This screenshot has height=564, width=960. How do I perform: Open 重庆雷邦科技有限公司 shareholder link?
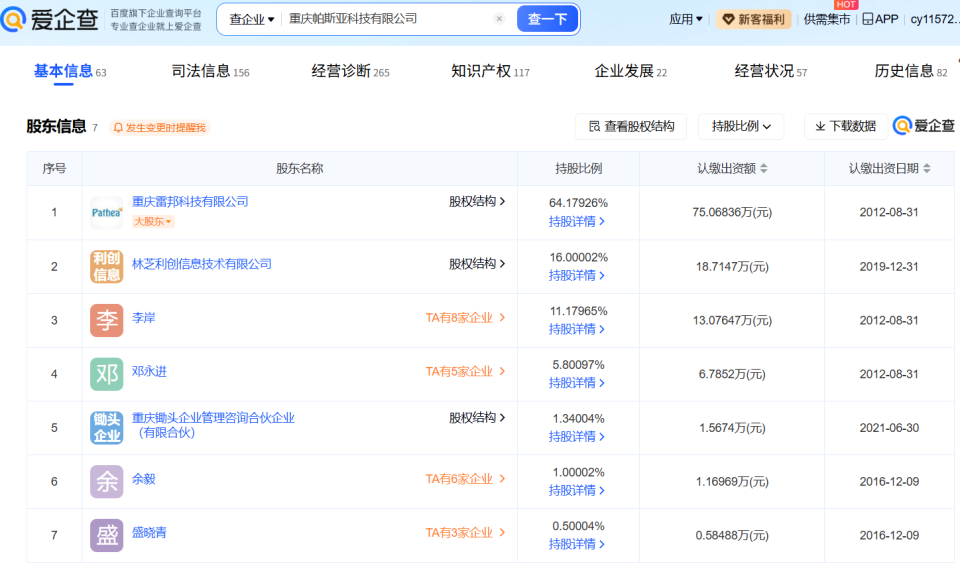pyautogui.click(x=190, y=201)
